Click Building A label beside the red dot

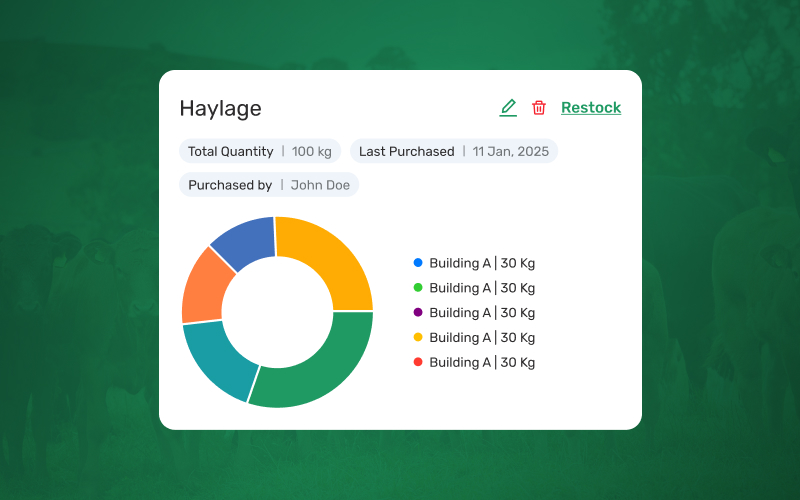(482, 362)
